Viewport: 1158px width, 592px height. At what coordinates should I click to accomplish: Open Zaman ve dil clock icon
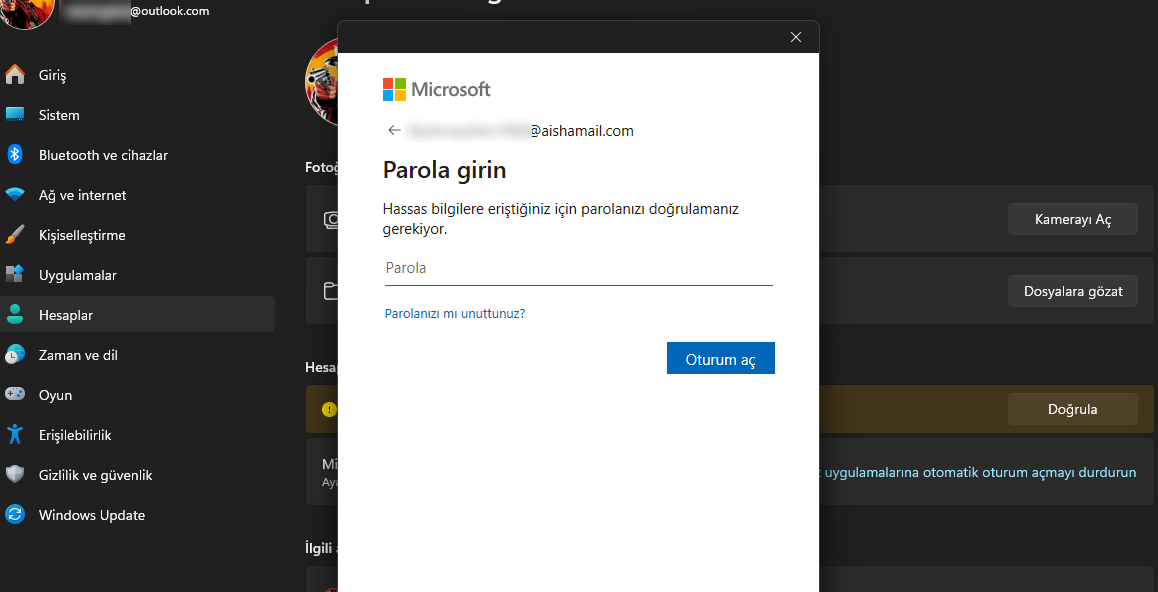[15, 354]
